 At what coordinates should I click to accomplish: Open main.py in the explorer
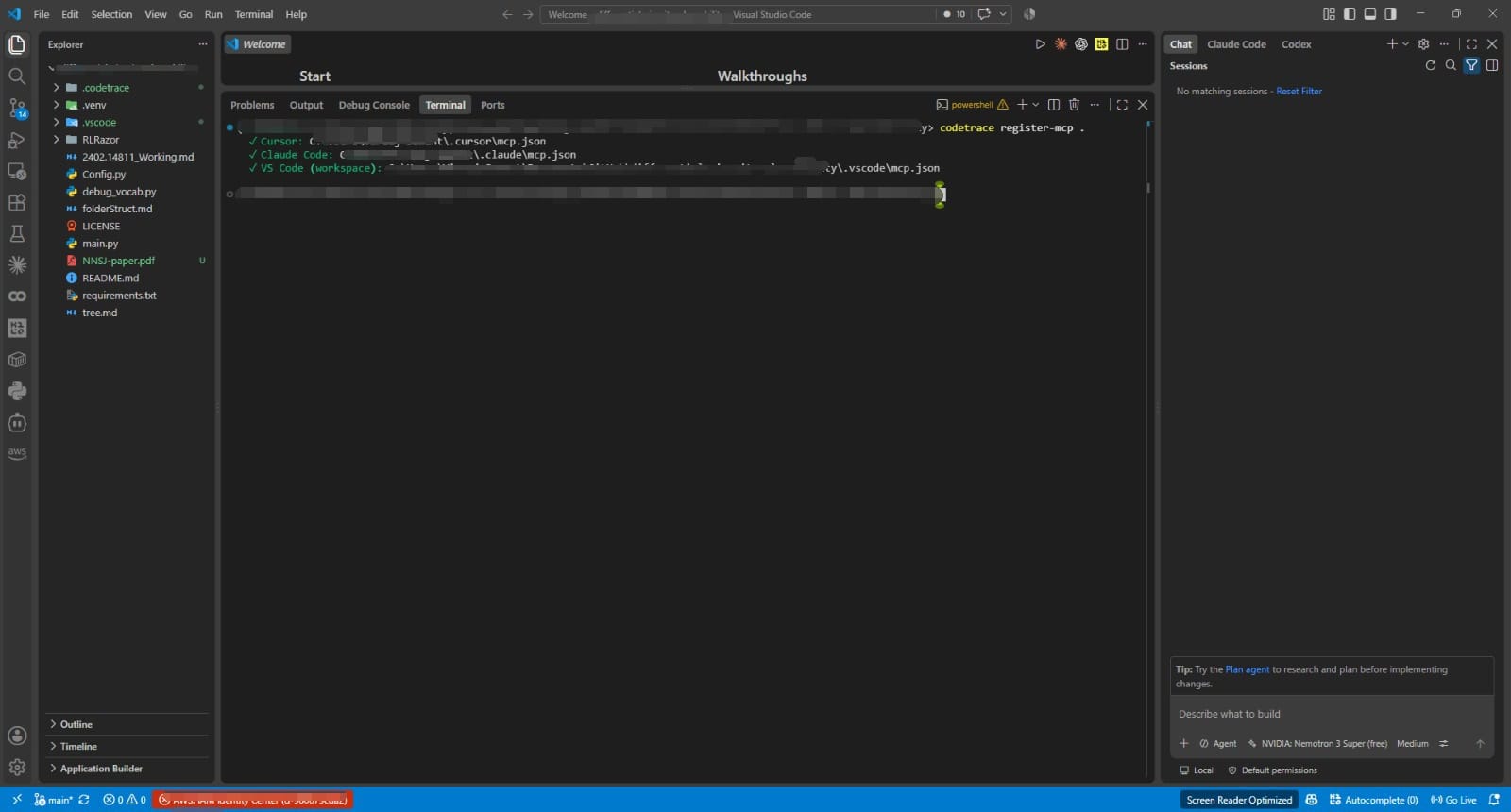[x=100, y=244]
